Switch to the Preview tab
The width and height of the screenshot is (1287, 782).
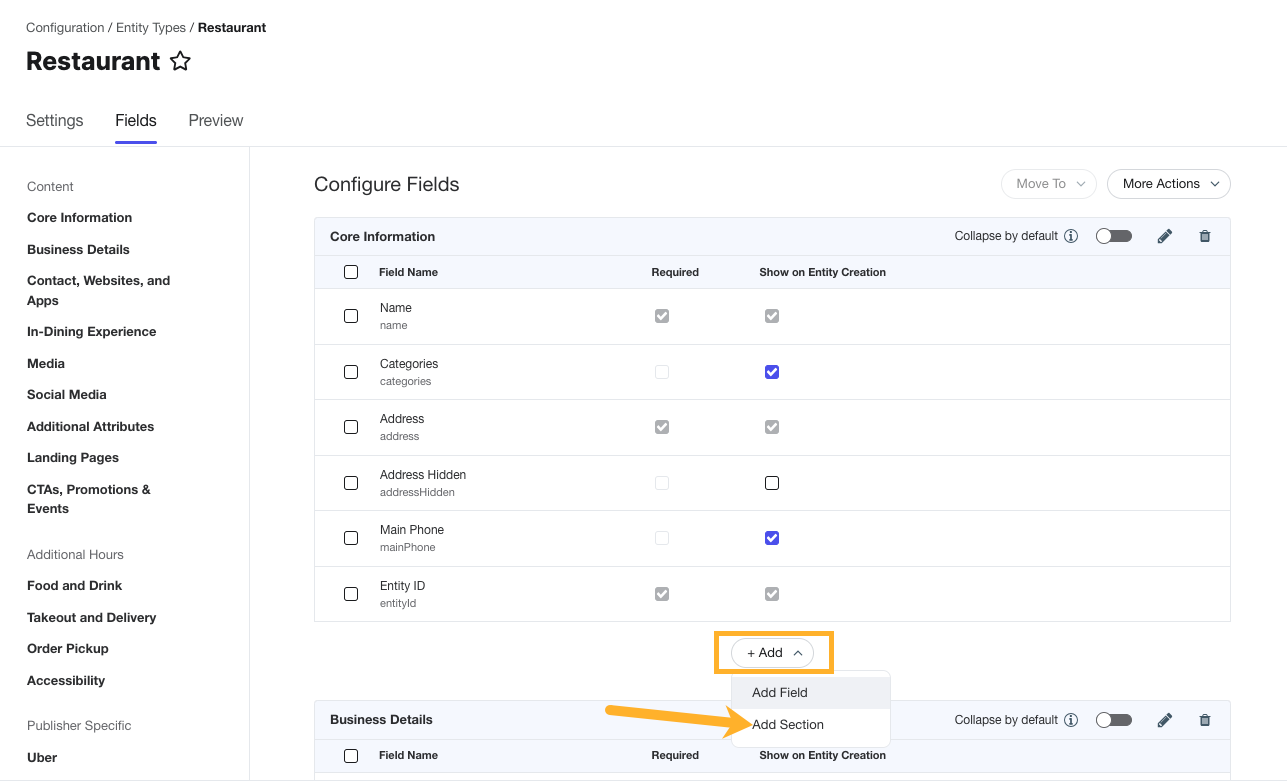(x=215, y=121)
